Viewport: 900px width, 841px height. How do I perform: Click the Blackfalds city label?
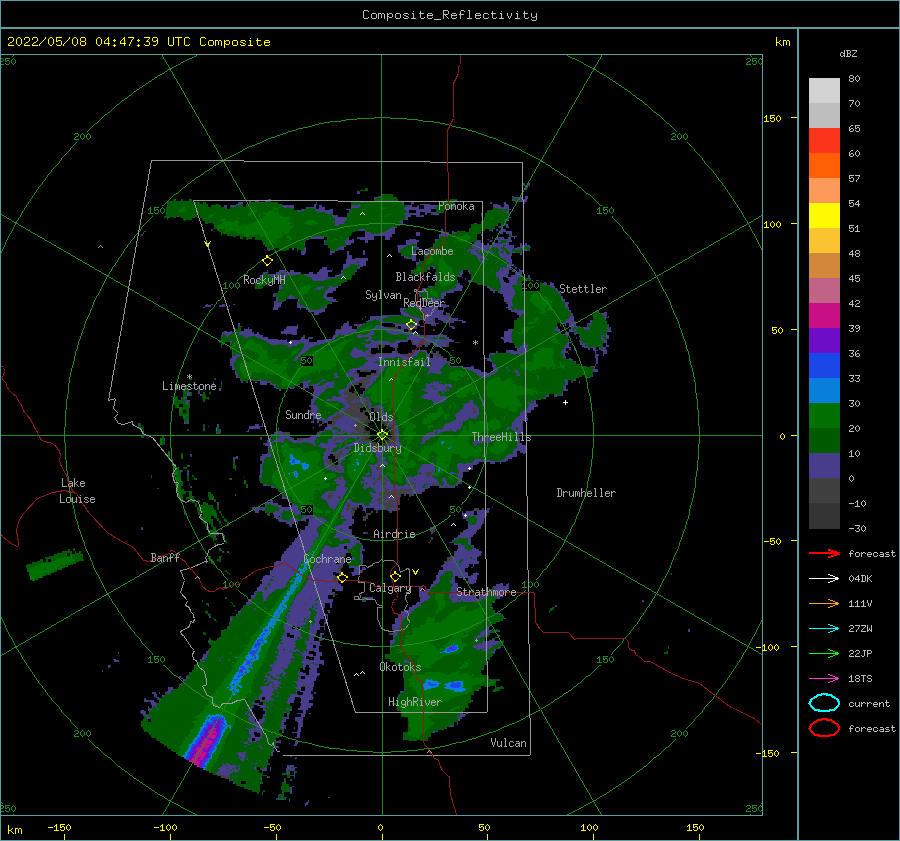coord(425,277)
